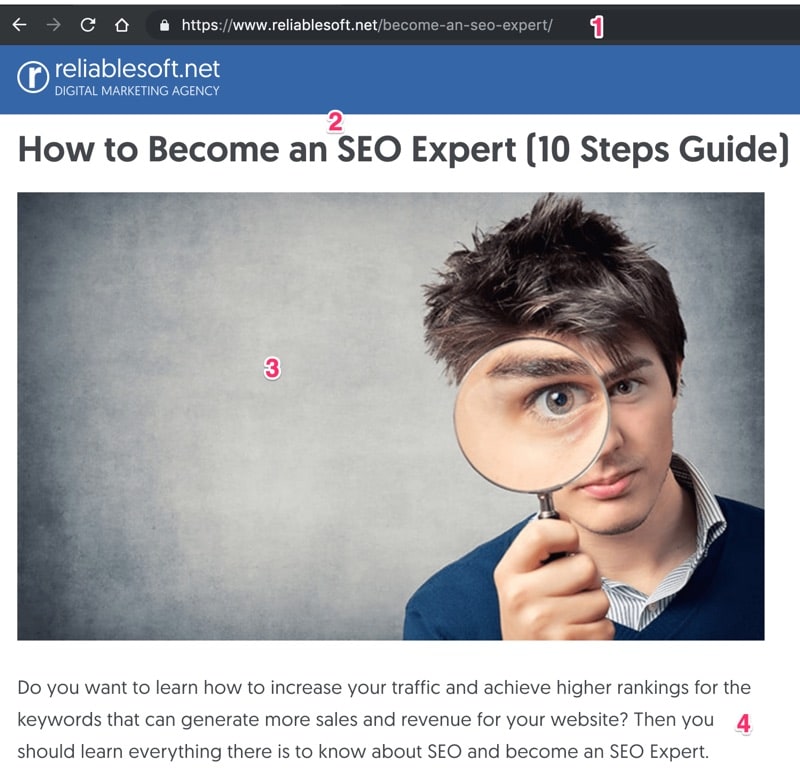
Task: Click the magnifying glass lens in the photo
Action: 531,415
